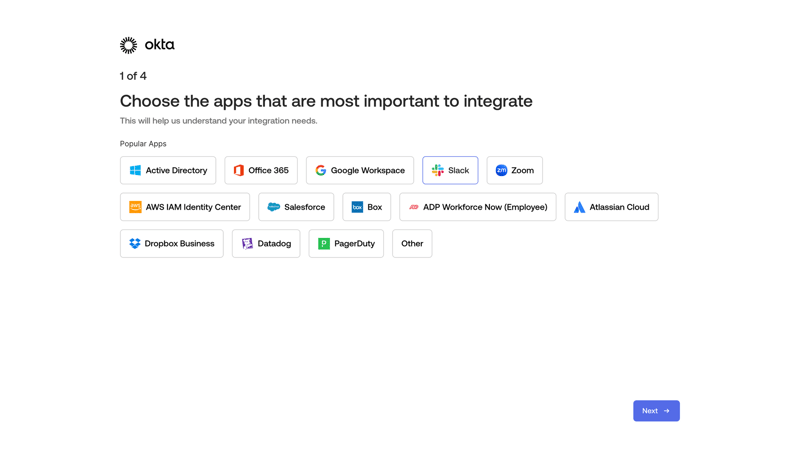
Task: Click the green PagerDuty P icon
Action: 324,243
